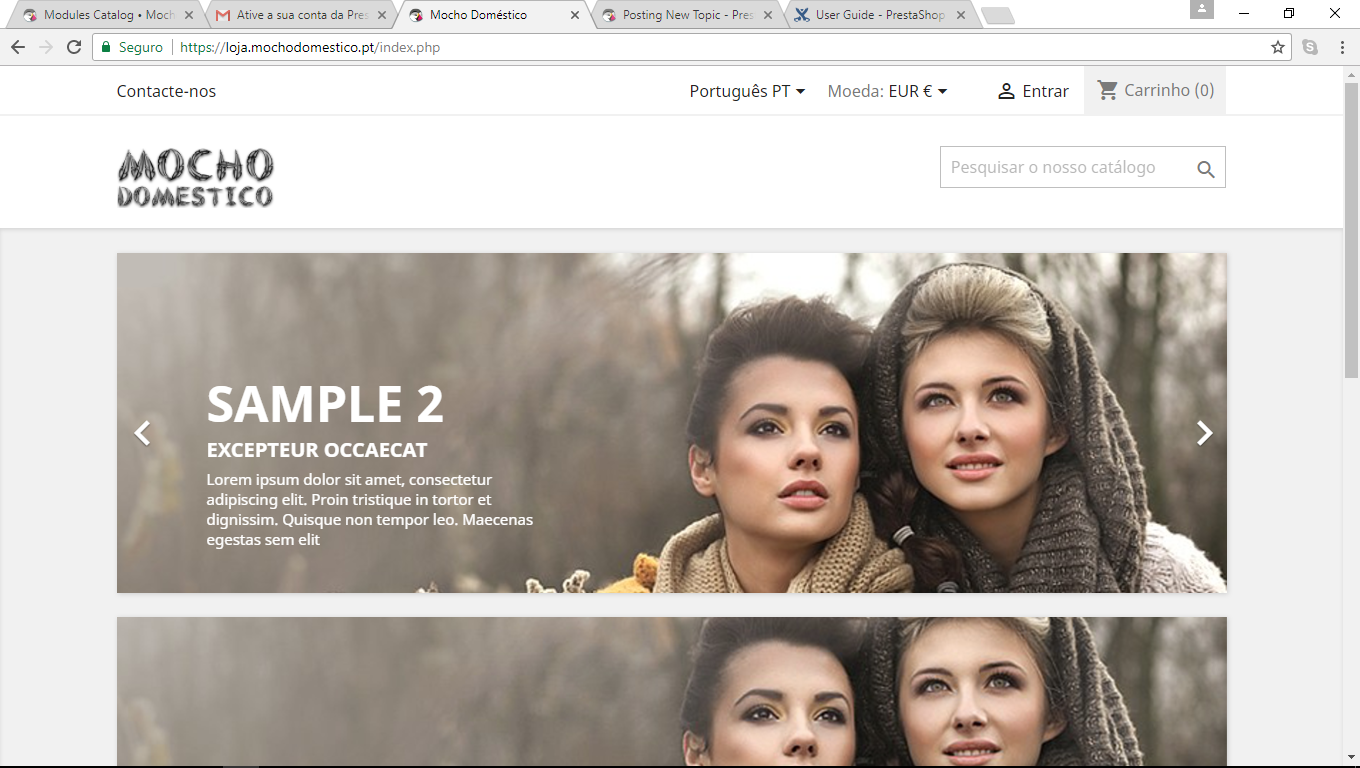Bookmark this page with the star icon

[x=1277, y=47]
